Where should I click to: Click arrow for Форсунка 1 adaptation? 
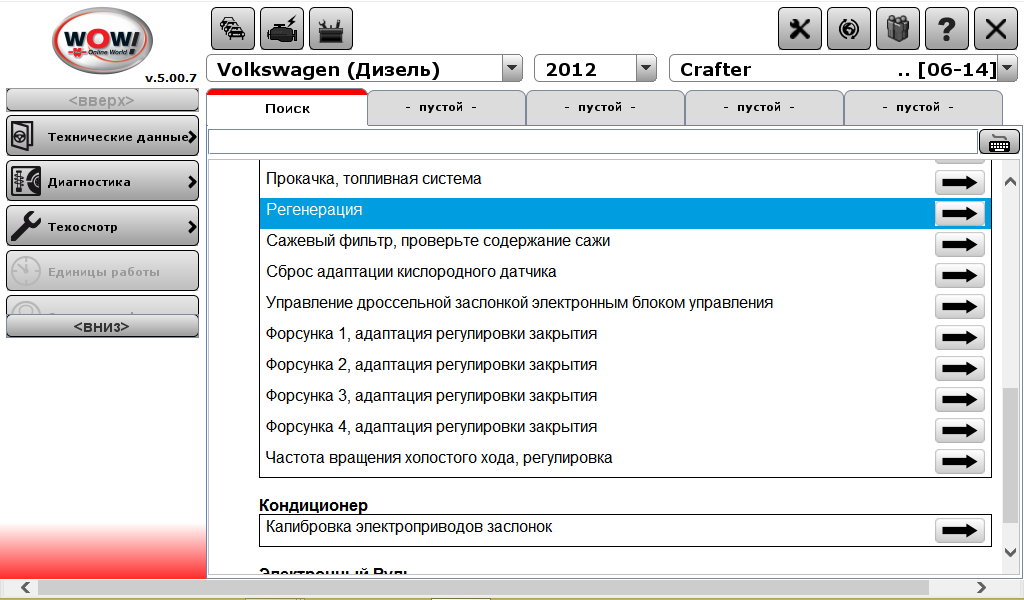[x=960, y=338]
